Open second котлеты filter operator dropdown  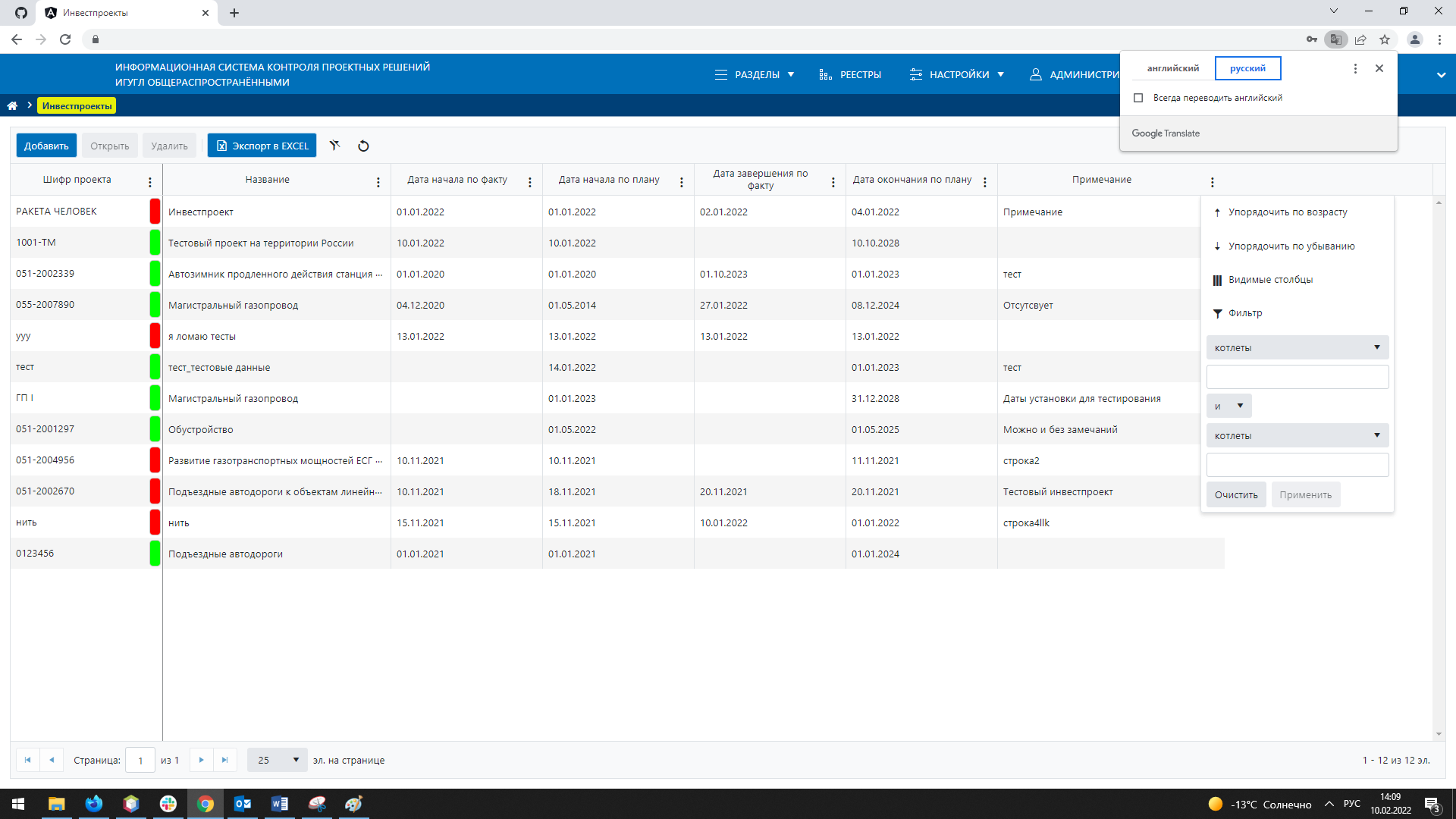(x=1297, y=435)
